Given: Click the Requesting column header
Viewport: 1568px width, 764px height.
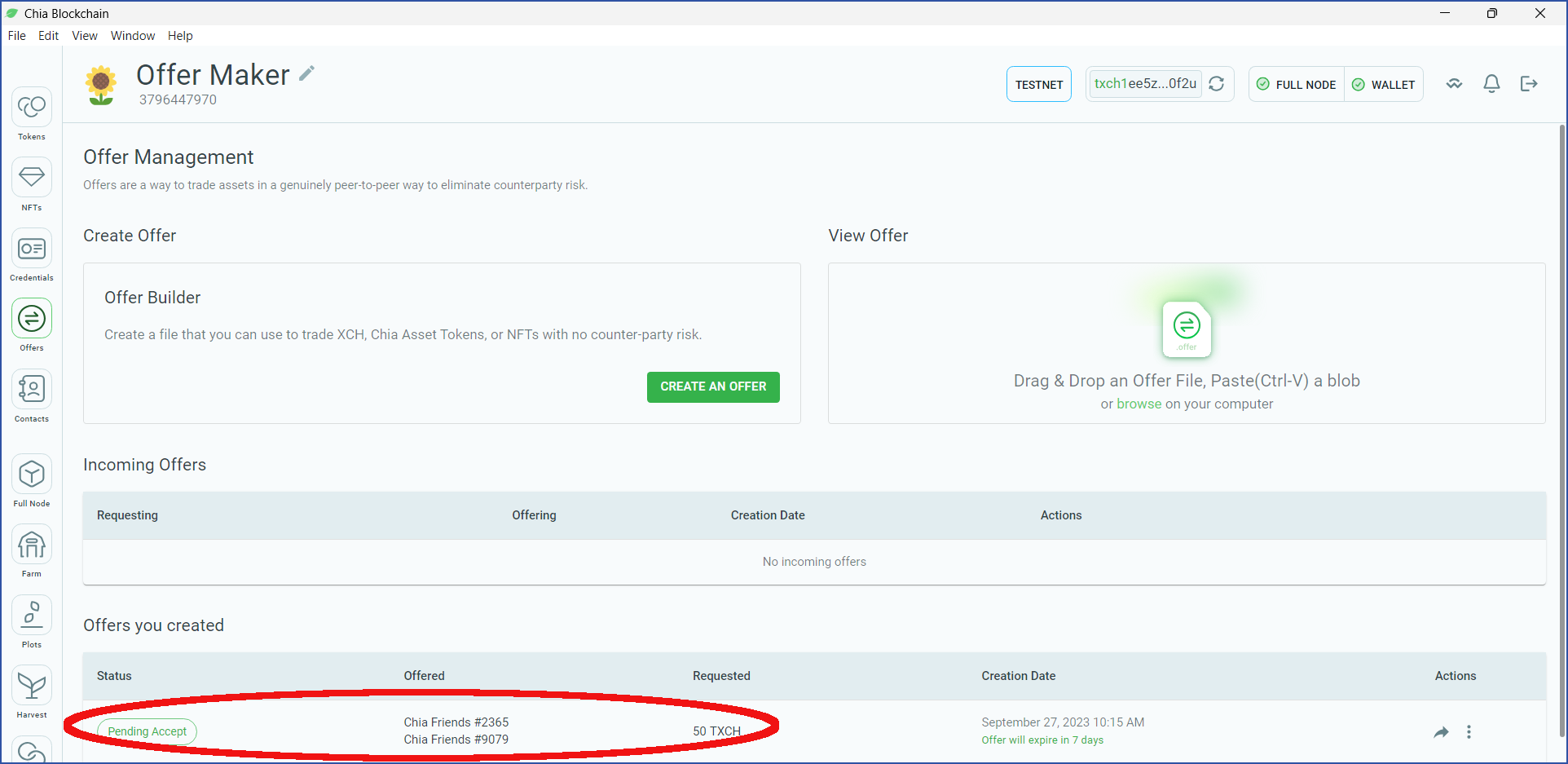Looking at the screenshot, I should (127, 515).
